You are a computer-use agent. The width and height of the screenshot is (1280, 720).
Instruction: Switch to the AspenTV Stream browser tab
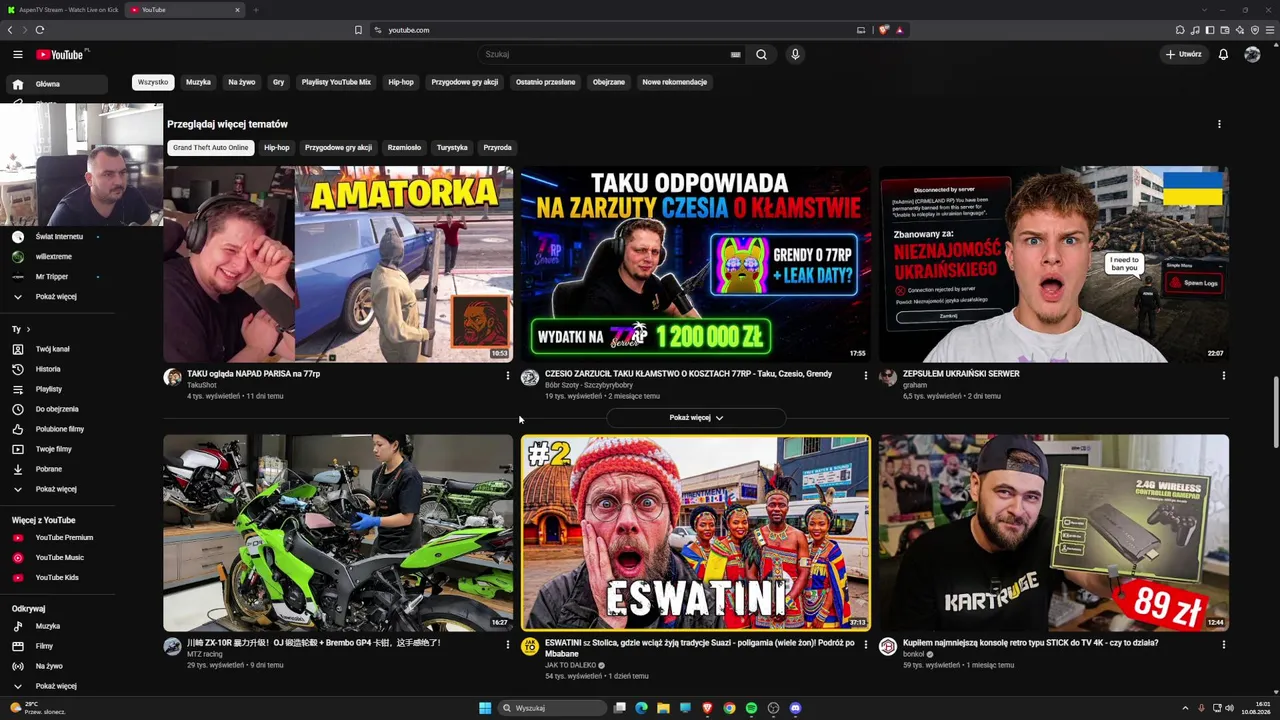click(x=62, y=10)
